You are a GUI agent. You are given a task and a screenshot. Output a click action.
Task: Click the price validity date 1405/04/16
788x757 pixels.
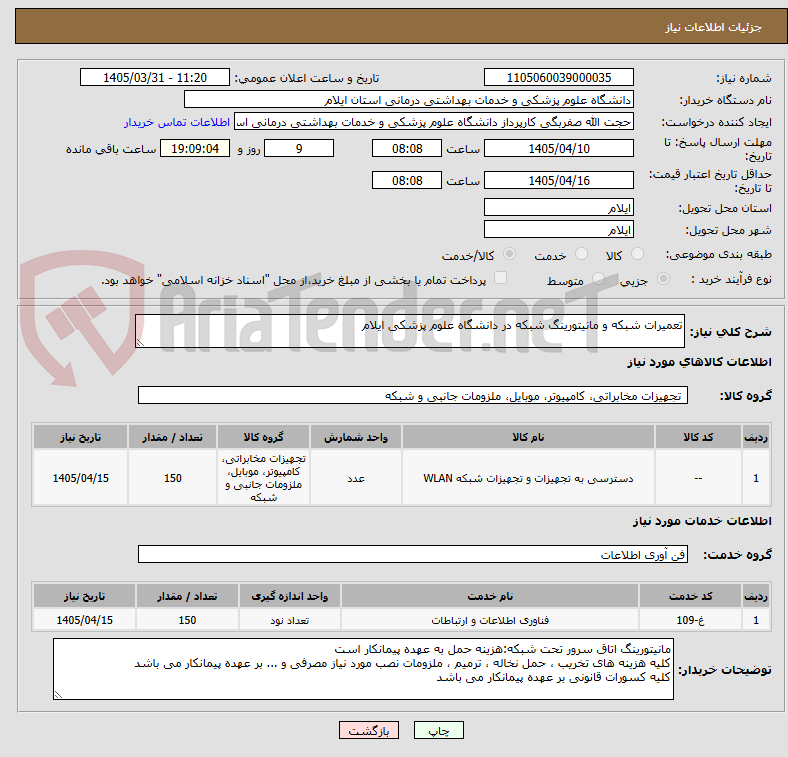[558, 180]
